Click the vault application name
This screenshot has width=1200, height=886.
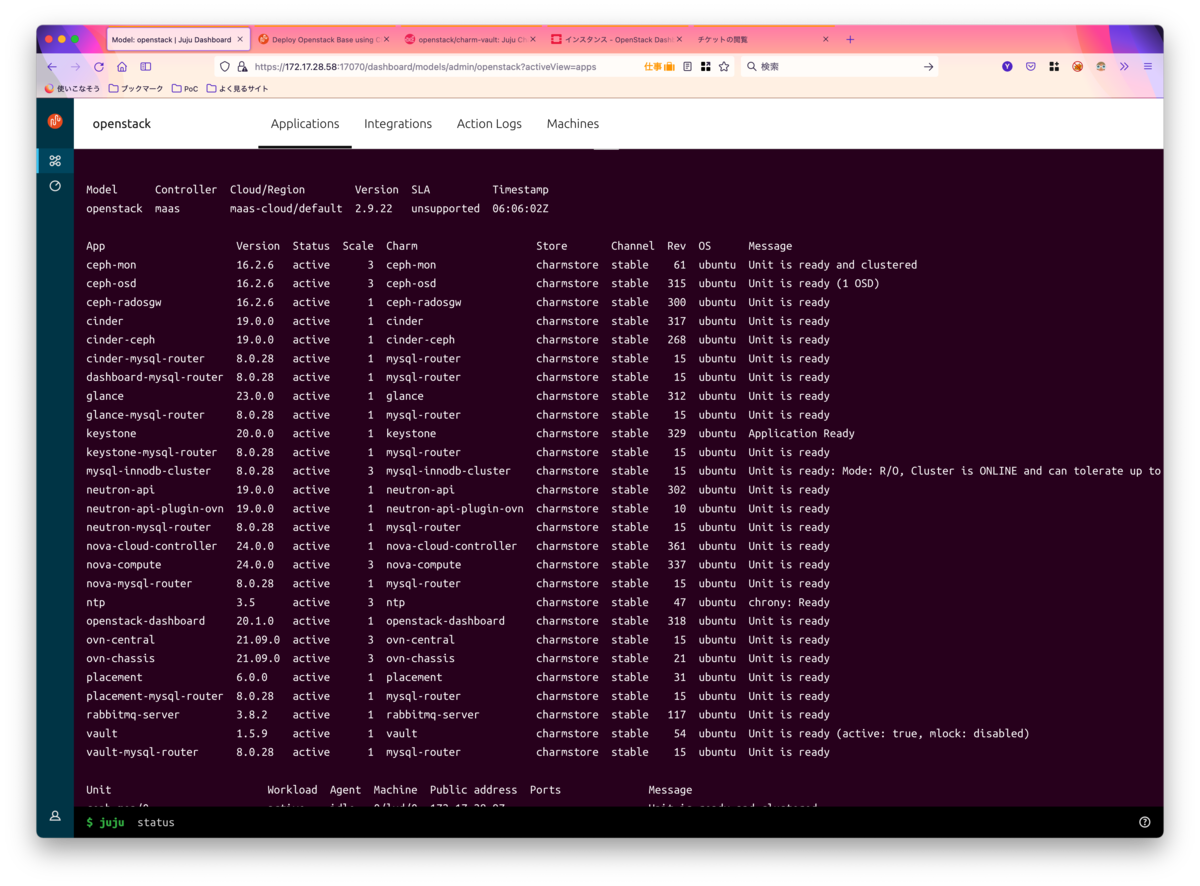pyautogui.click(x=102, y=734)
